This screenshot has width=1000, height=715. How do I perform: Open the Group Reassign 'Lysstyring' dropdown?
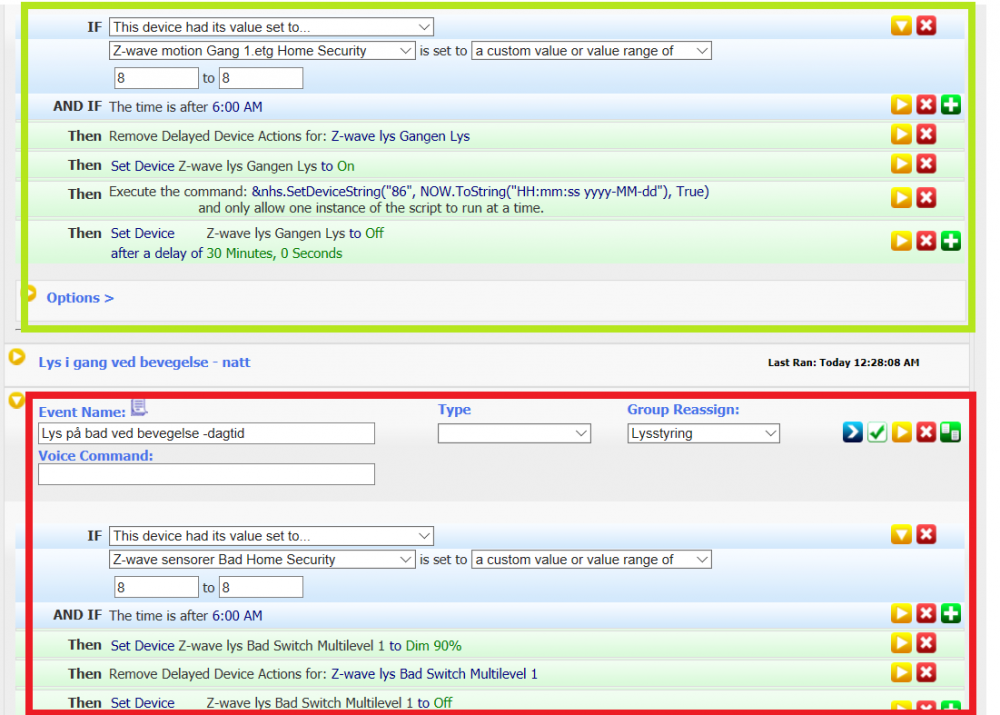pos(704,433)
